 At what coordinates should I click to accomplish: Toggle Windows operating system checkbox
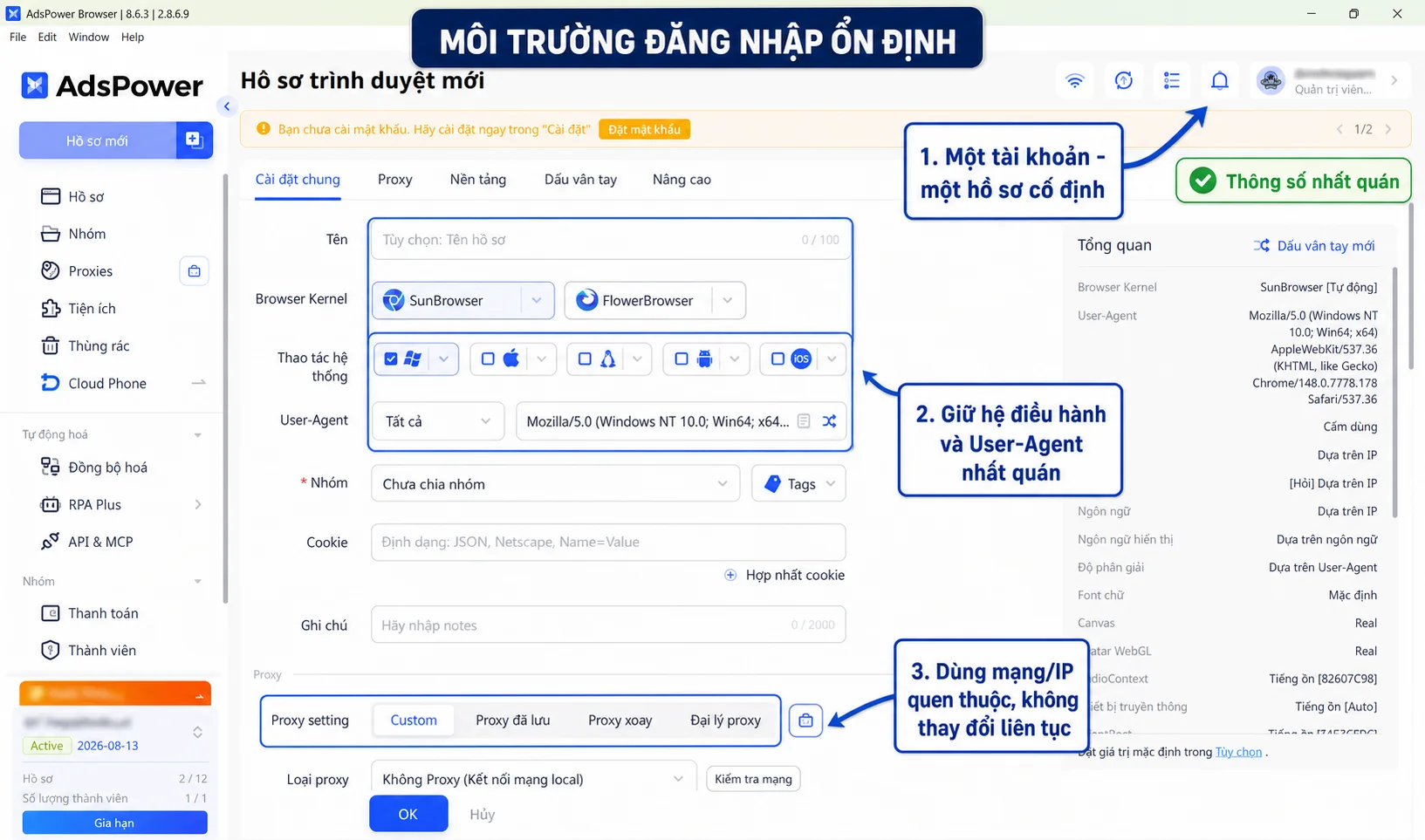pyautogui.click(x=391, y=359)
